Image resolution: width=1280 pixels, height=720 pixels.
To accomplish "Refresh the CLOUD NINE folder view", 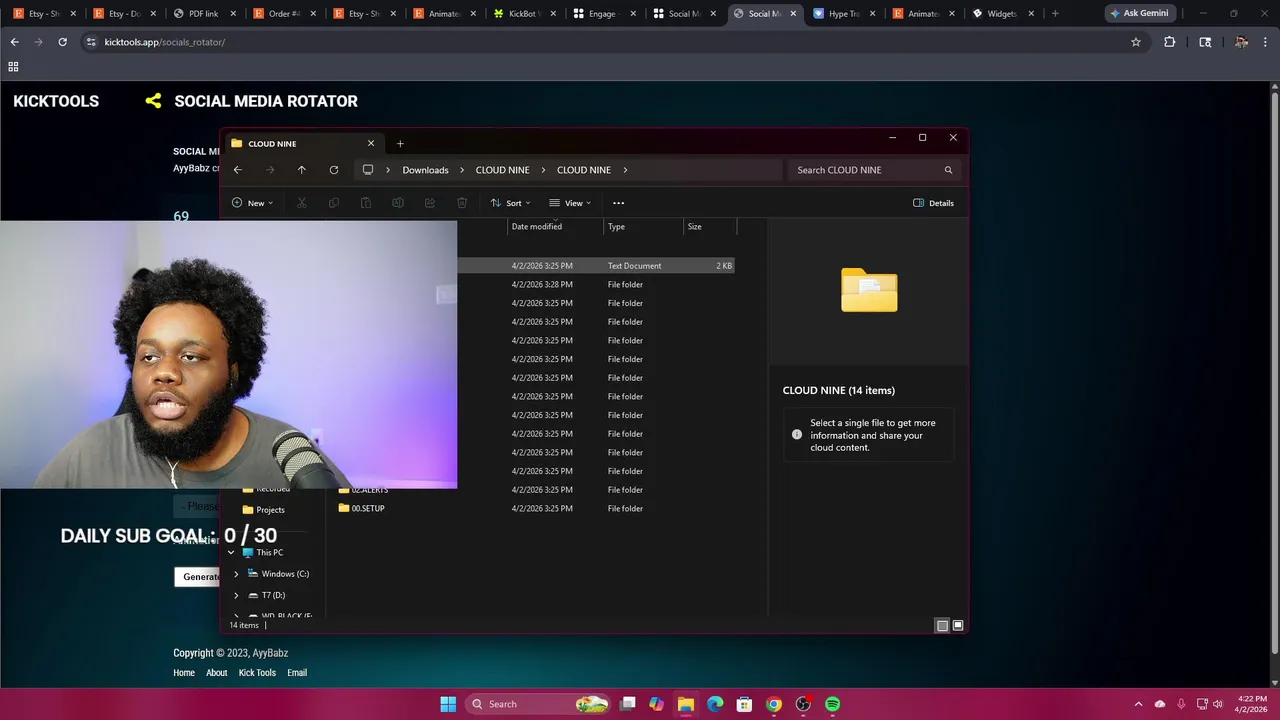I will [334, 170].
